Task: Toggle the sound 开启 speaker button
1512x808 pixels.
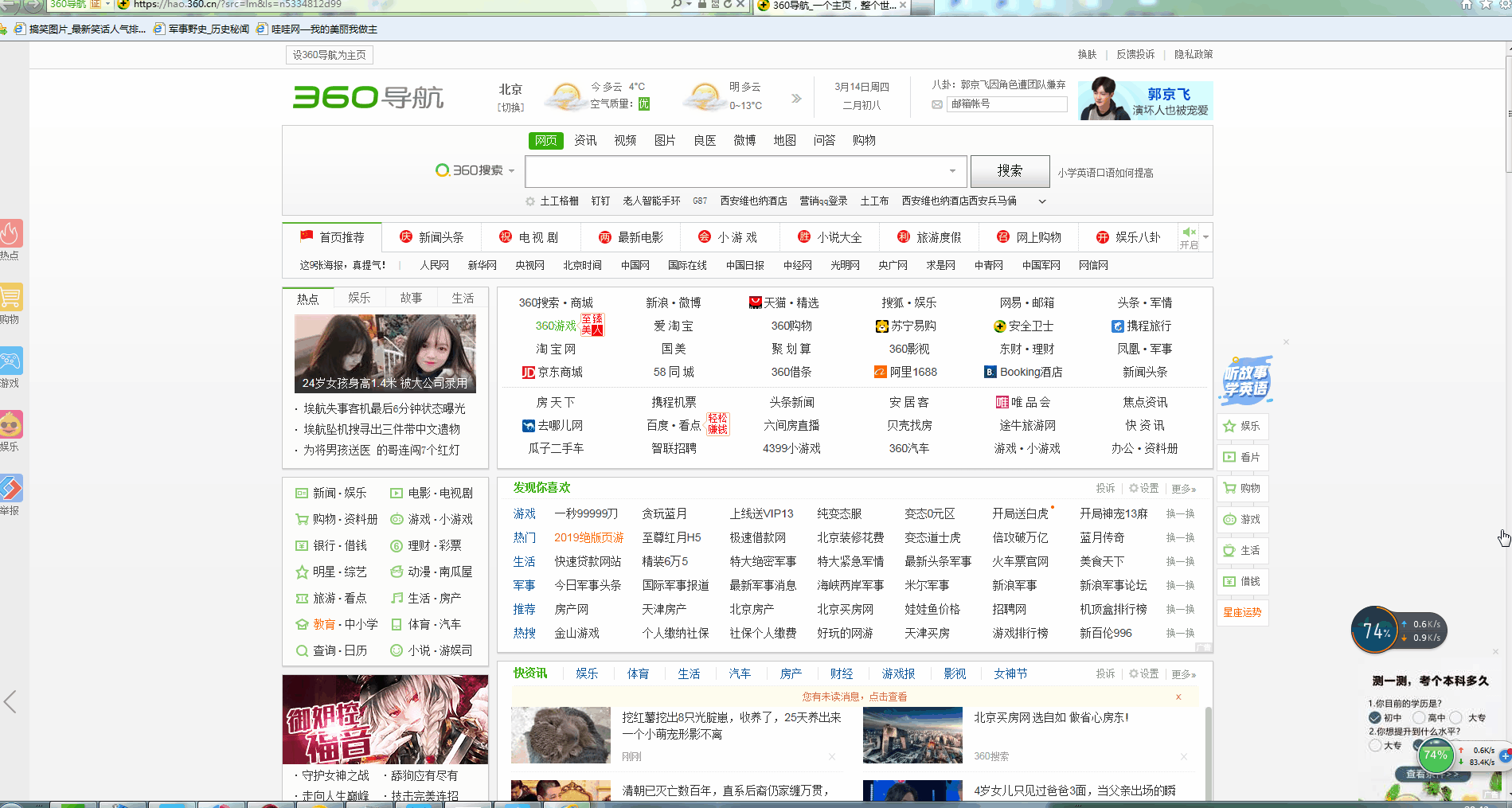Action: (x=1189, y=236)
